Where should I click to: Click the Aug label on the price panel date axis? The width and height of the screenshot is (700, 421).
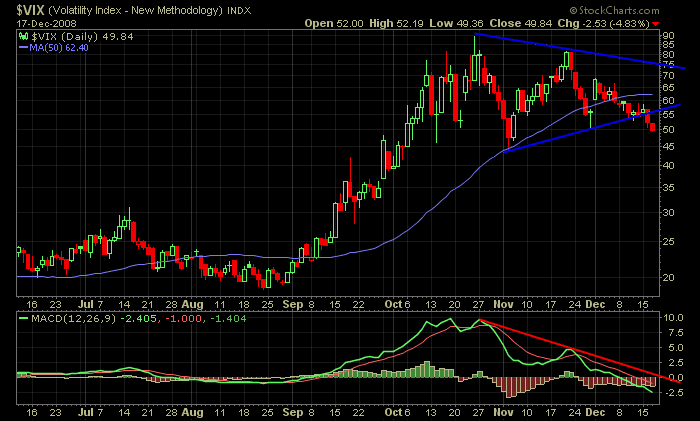click(192, 304)
